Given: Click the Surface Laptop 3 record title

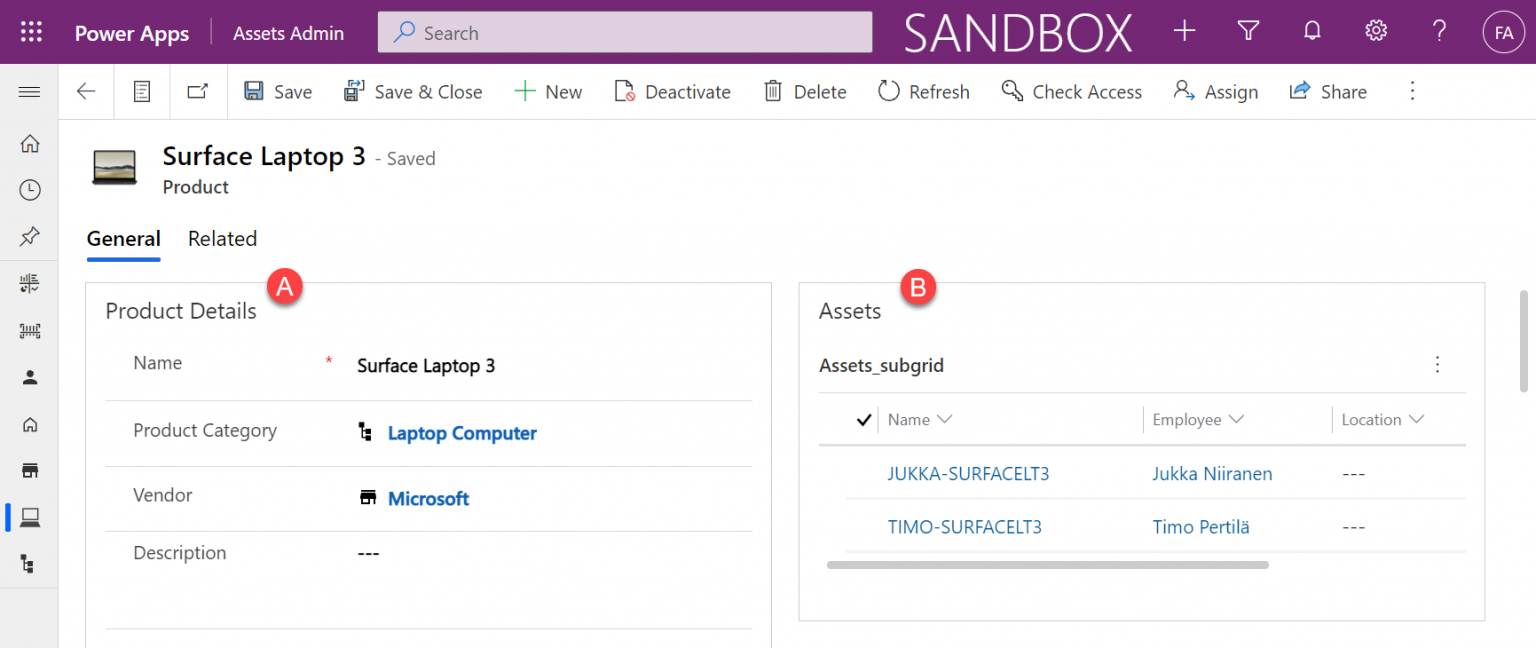Looking at the screenshot, I should pos(264,157).
